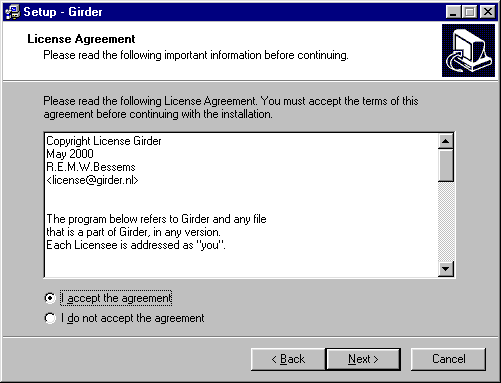Click the license@girder.nl line in license text
Screen dimensions: 501x383
click(92, 180)
